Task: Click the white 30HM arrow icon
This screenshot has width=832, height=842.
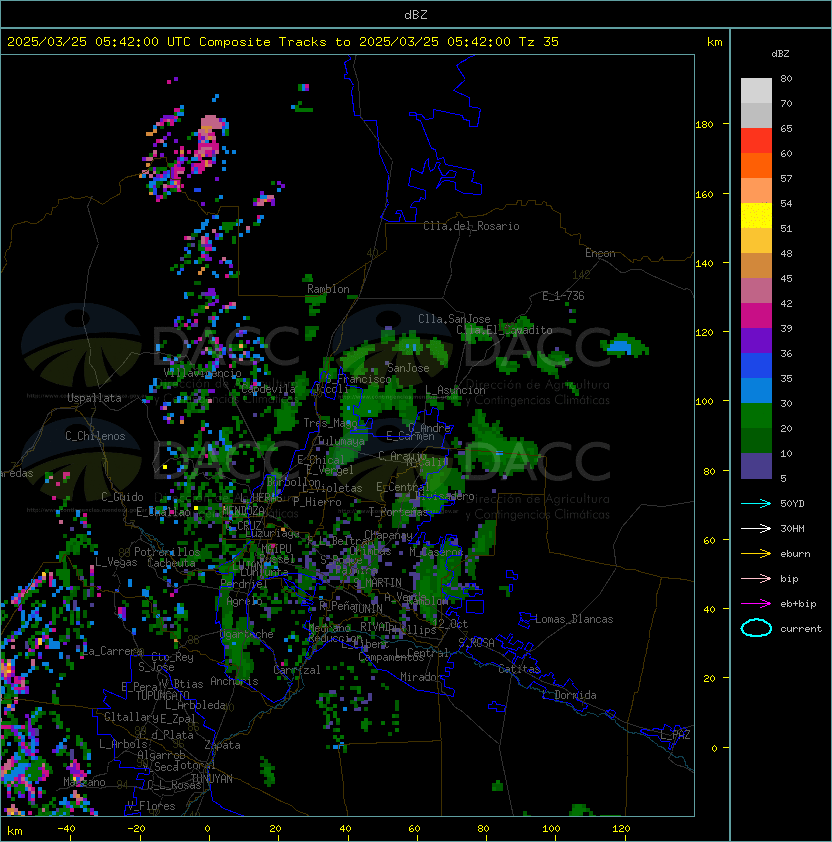Action: (x=756, y=528)
